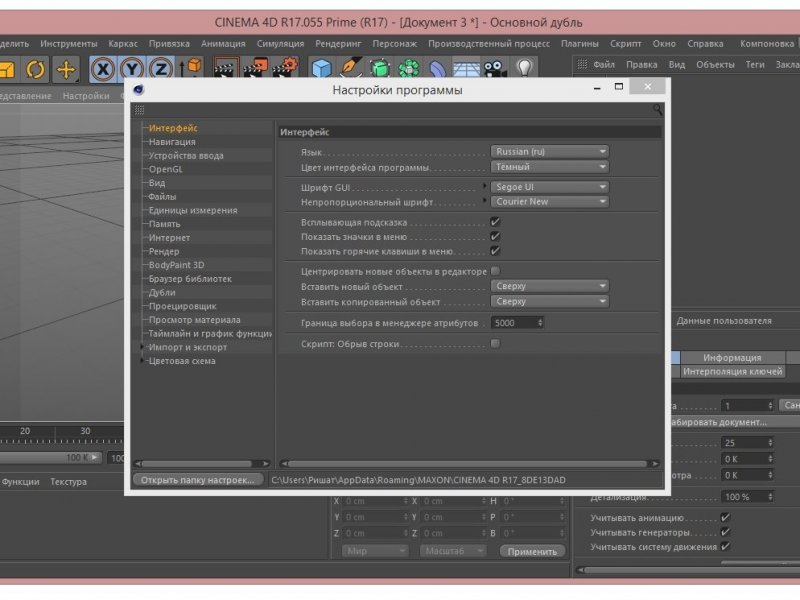Switch to Интерполяция ключей tab
The image size is (800, 600).
[x=732, y=371]
